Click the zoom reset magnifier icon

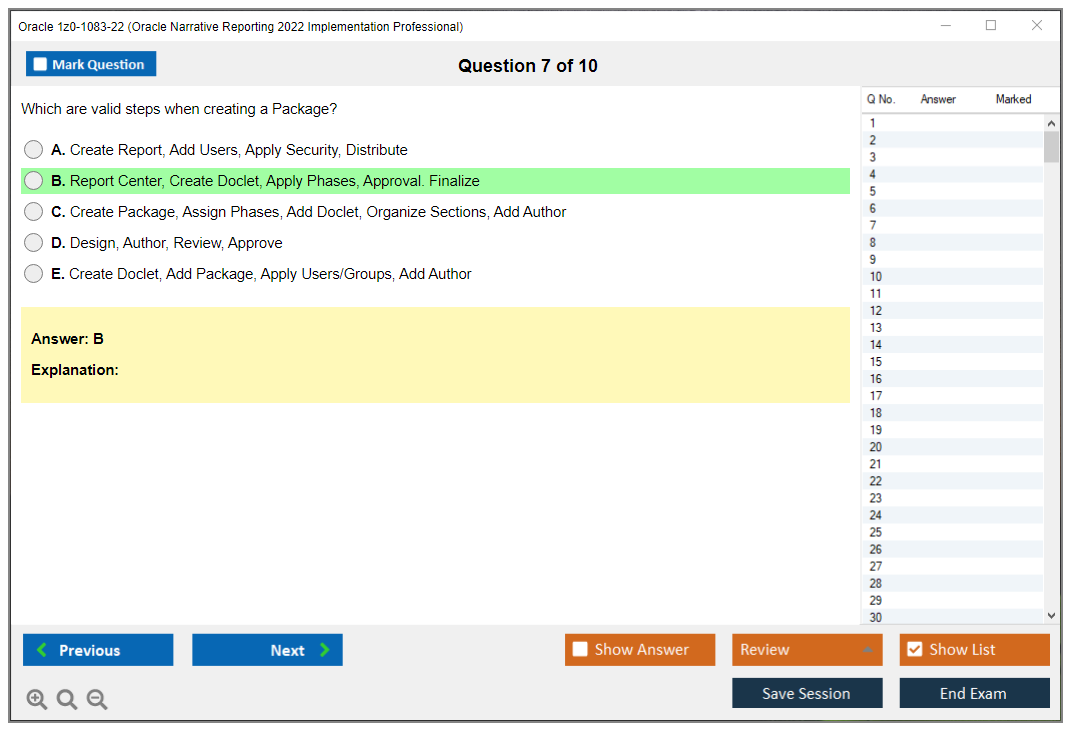coord(67,700)
